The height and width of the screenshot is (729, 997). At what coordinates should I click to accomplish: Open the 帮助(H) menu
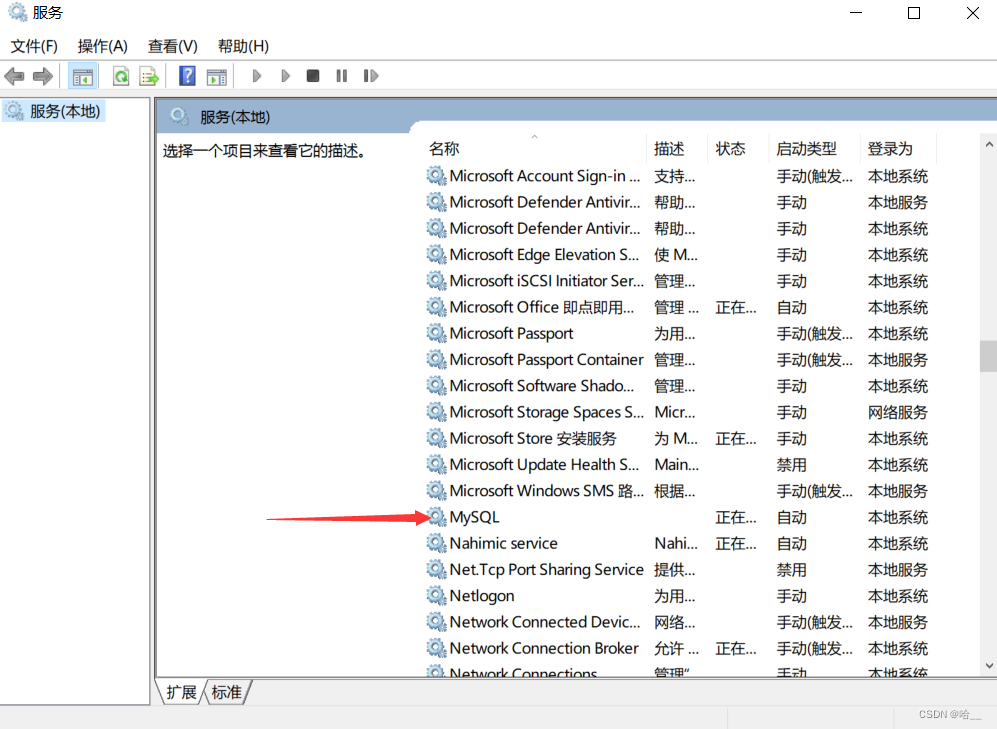(x=243, y=46)
